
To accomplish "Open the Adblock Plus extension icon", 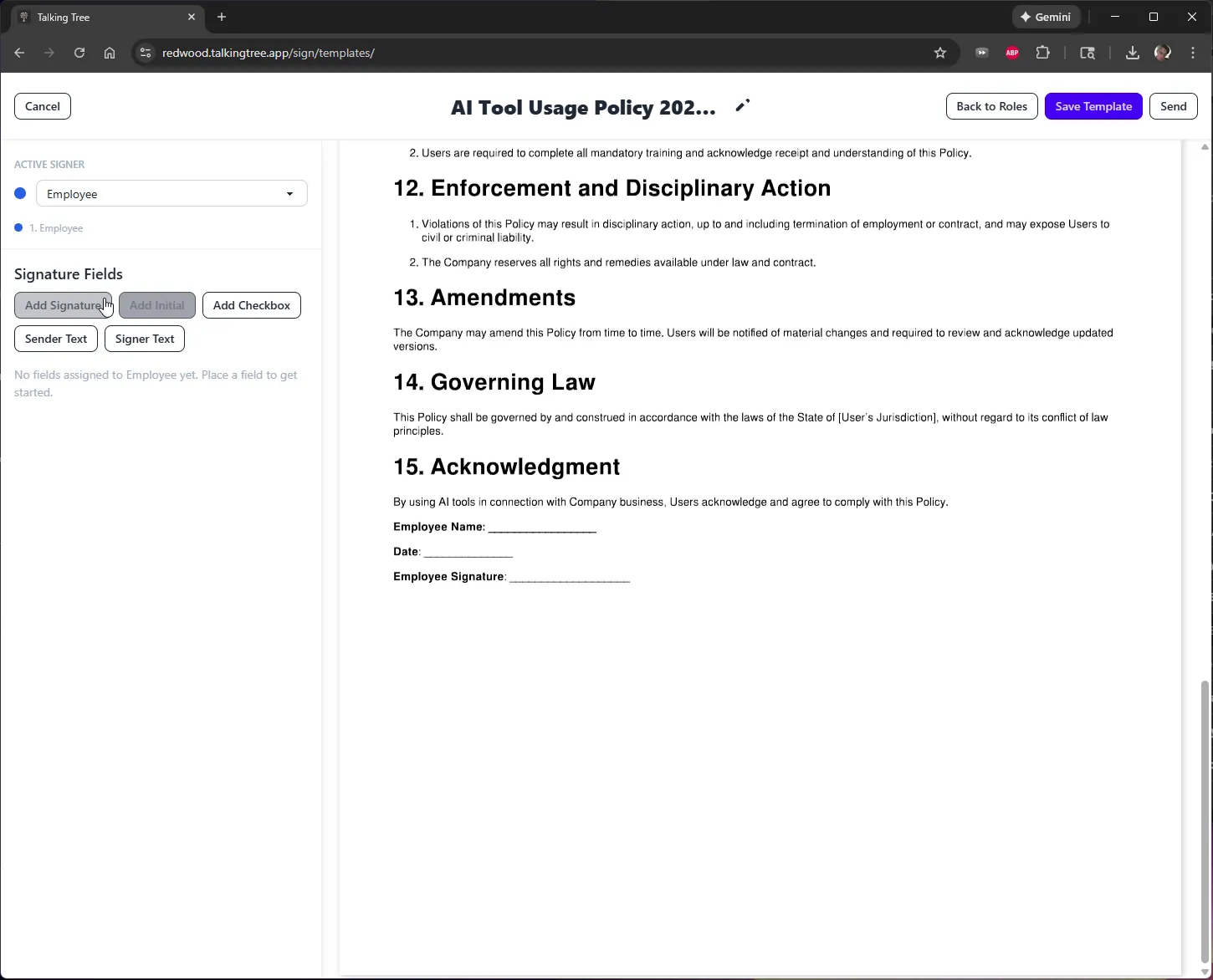I will tap(1012, 53).
